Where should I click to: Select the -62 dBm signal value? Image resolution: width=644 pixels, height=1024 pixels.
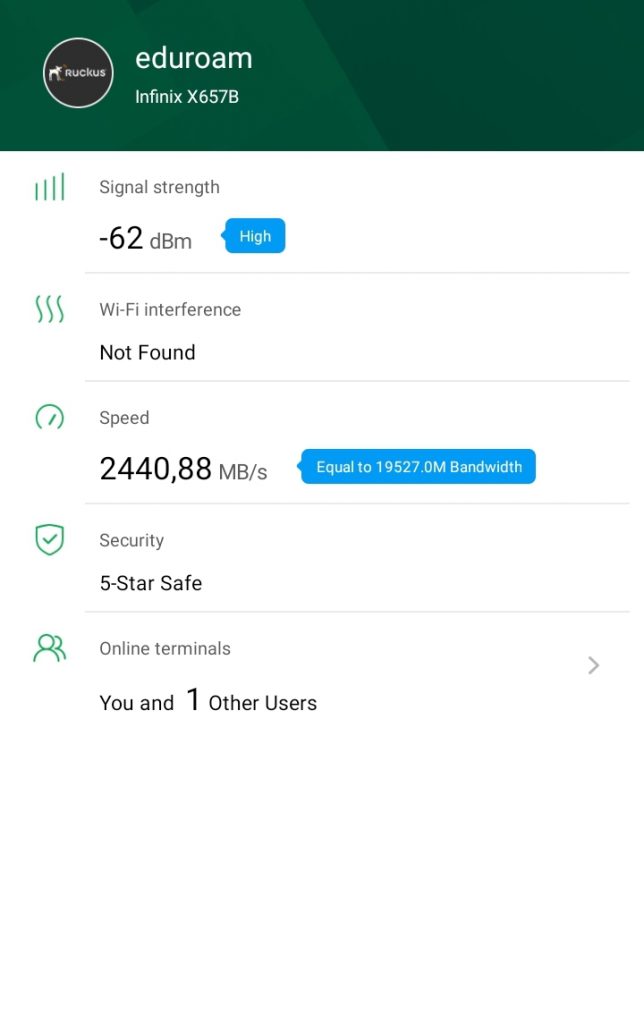pyautogui.click(x=145, y=239)
